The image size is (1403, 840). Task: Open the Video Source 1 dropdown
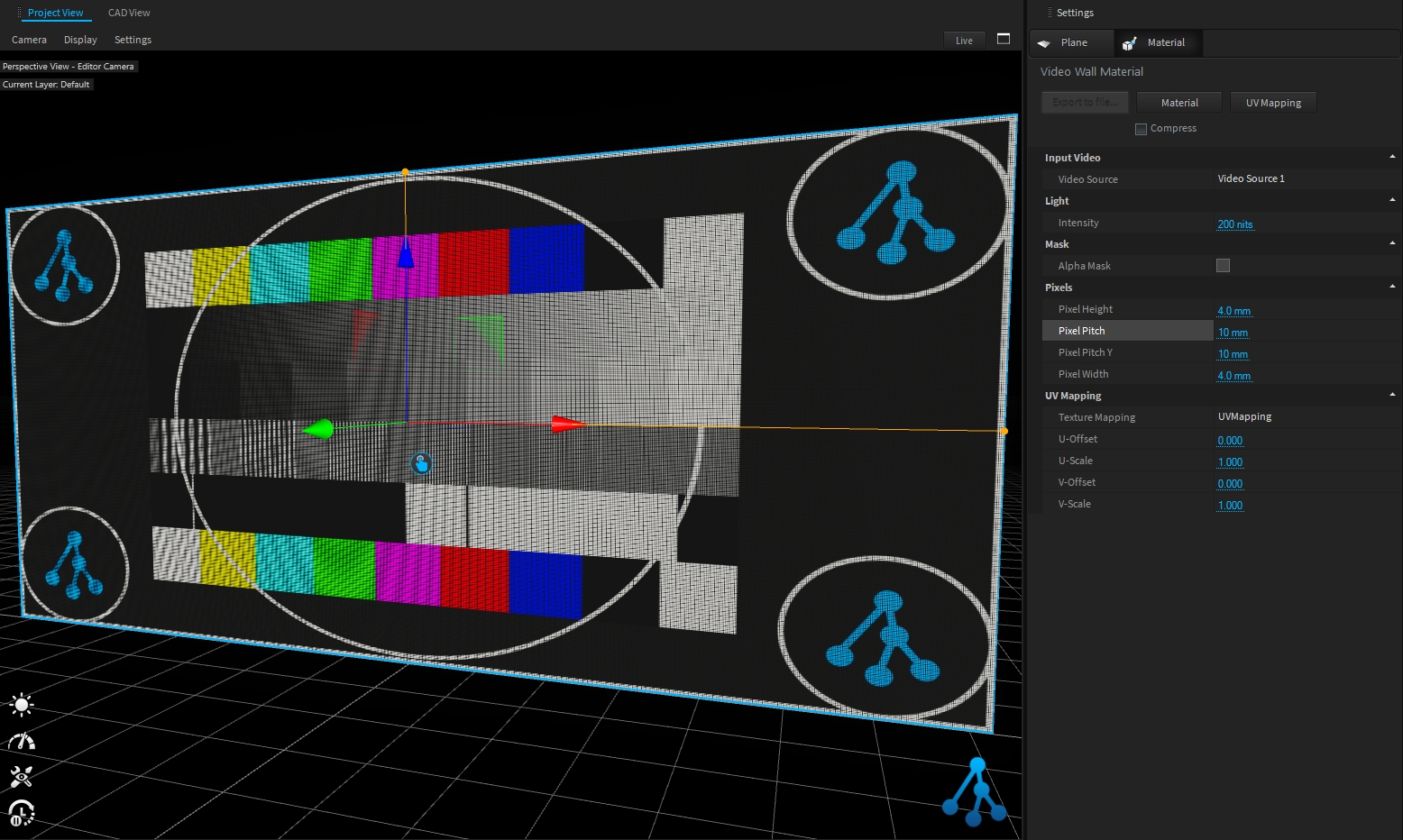click(1251, 179)
